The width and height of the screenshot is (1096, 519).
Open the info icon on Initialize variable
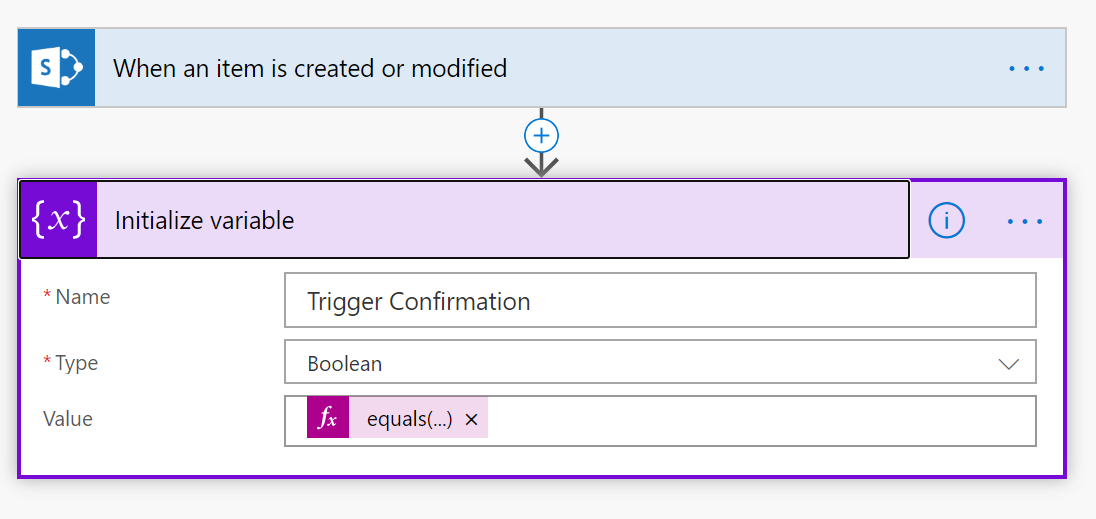click(946, 221)
